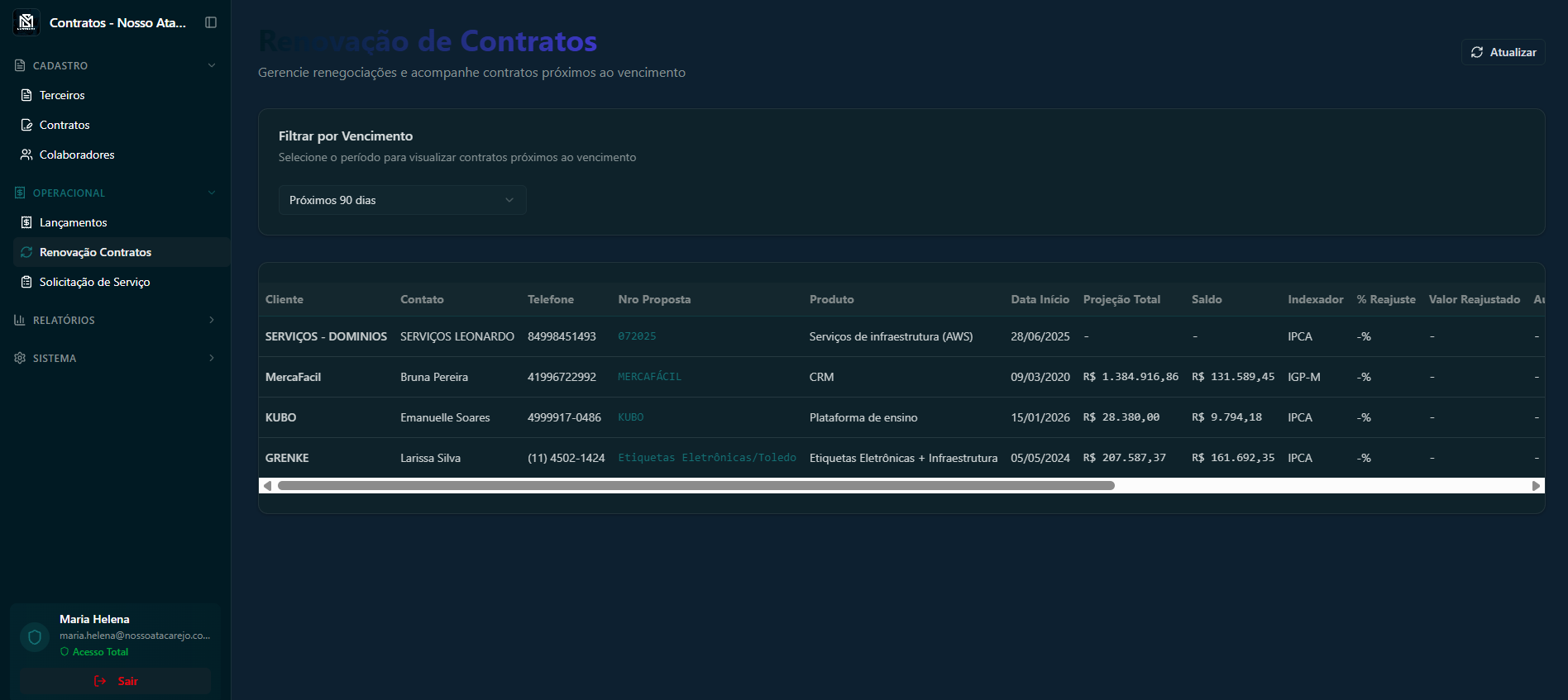This screenshot has height=700, width=1568.
Task: Click the Cadastro section icon
Action: coord(20,65)
